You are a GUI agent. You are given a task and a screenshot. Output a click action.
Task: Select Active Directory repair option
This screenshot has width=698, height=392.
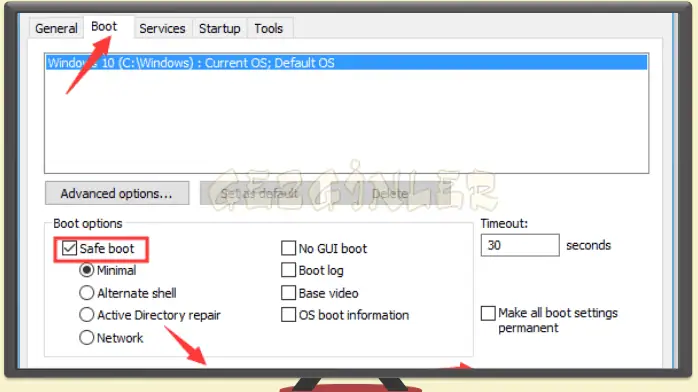pyautogui.click(x=86, y=315)
